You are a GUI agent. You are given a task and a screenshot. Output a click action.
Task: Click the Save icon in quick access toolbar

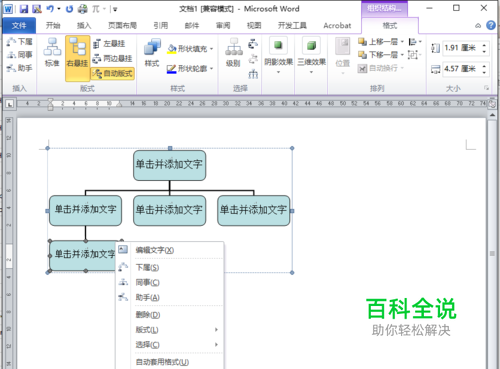[24, 9]
